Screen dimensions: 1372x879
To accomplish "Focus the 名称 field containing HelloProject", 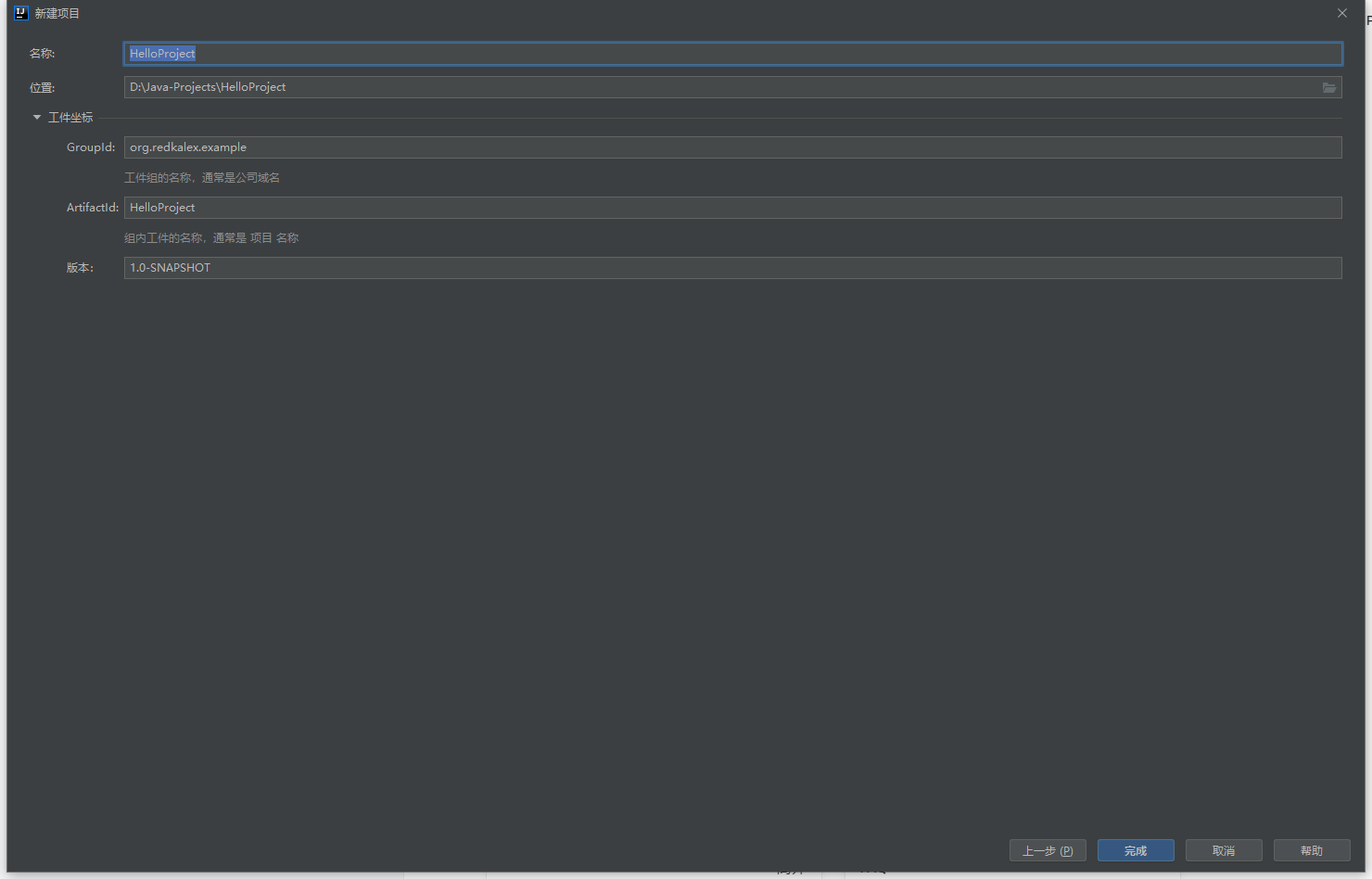I will (732, 54).
